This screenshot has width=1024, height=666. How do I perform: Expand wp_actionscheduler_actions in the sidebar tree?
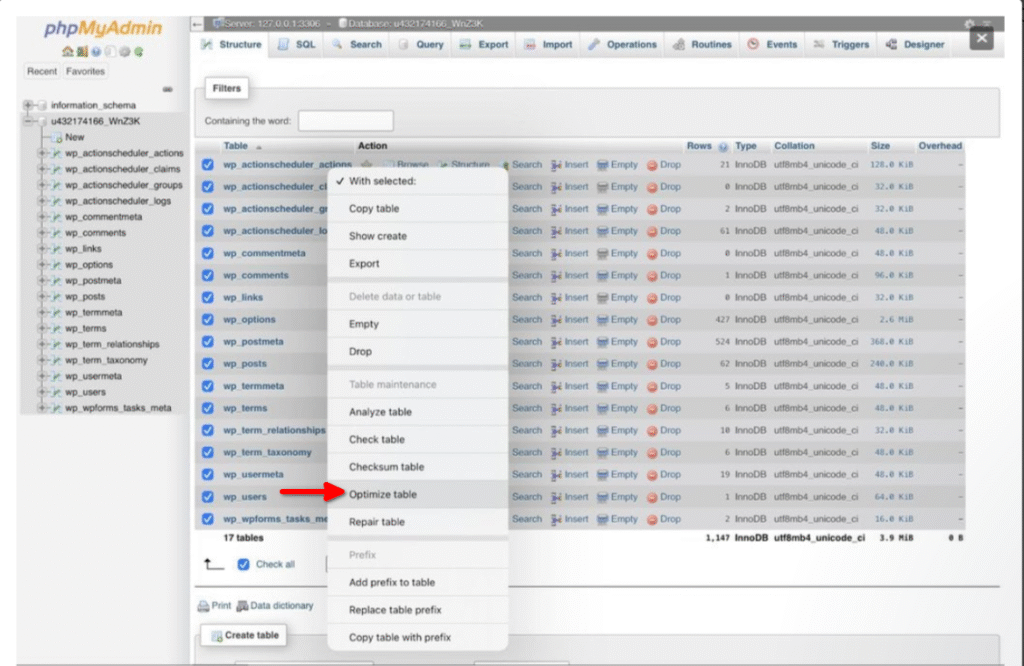pyautogui.click(x=42, y=153)
